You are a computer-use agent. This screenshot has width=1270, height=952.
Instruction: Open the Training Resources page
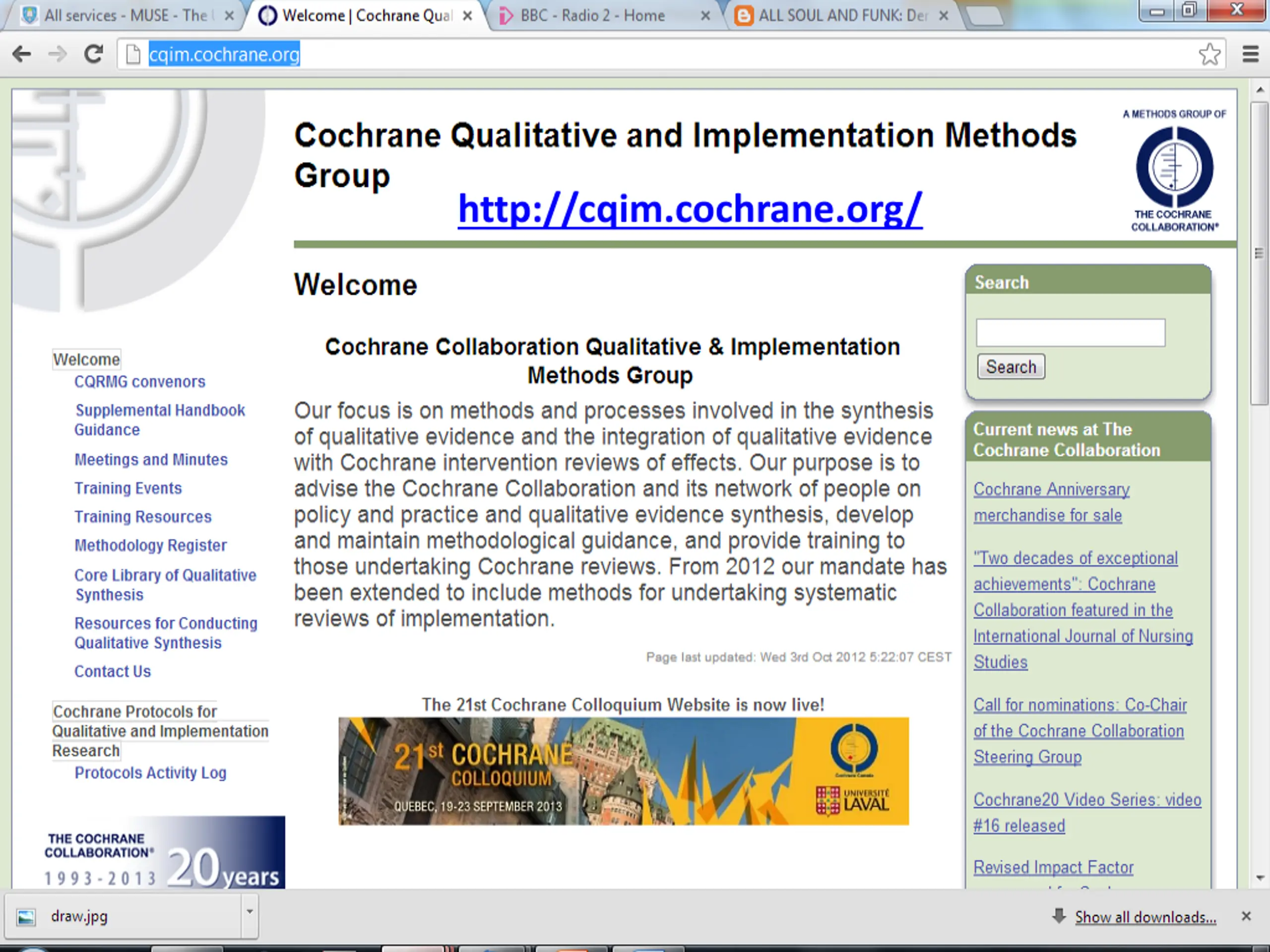point(143,517)
